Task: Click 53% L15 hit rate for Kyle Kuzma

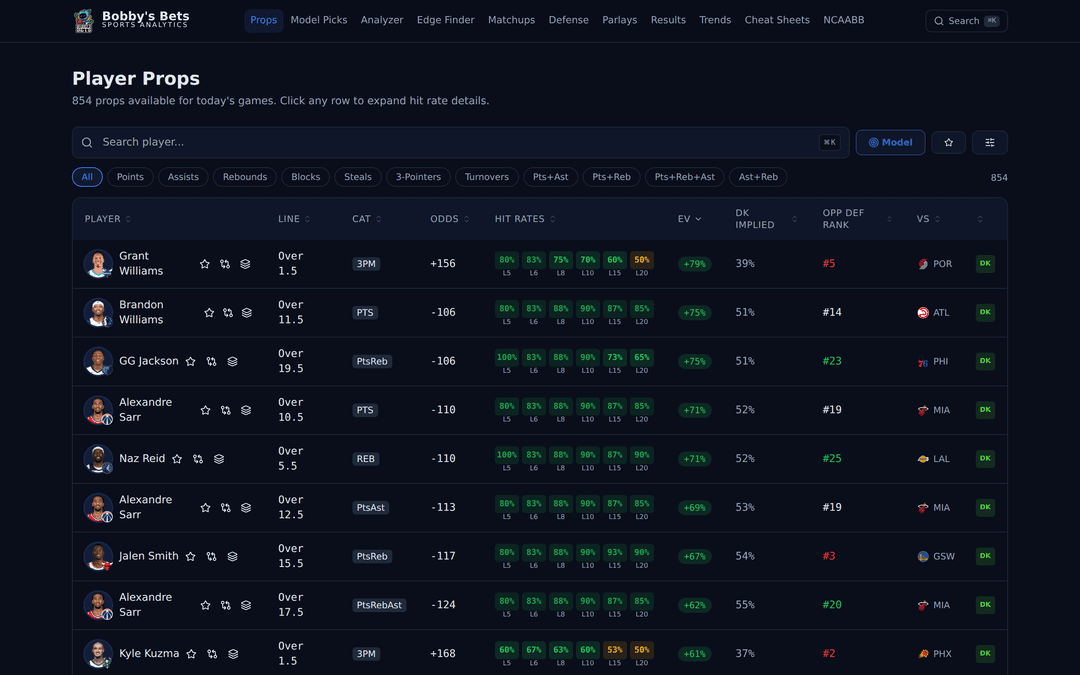Action: [x=615, y=650]
